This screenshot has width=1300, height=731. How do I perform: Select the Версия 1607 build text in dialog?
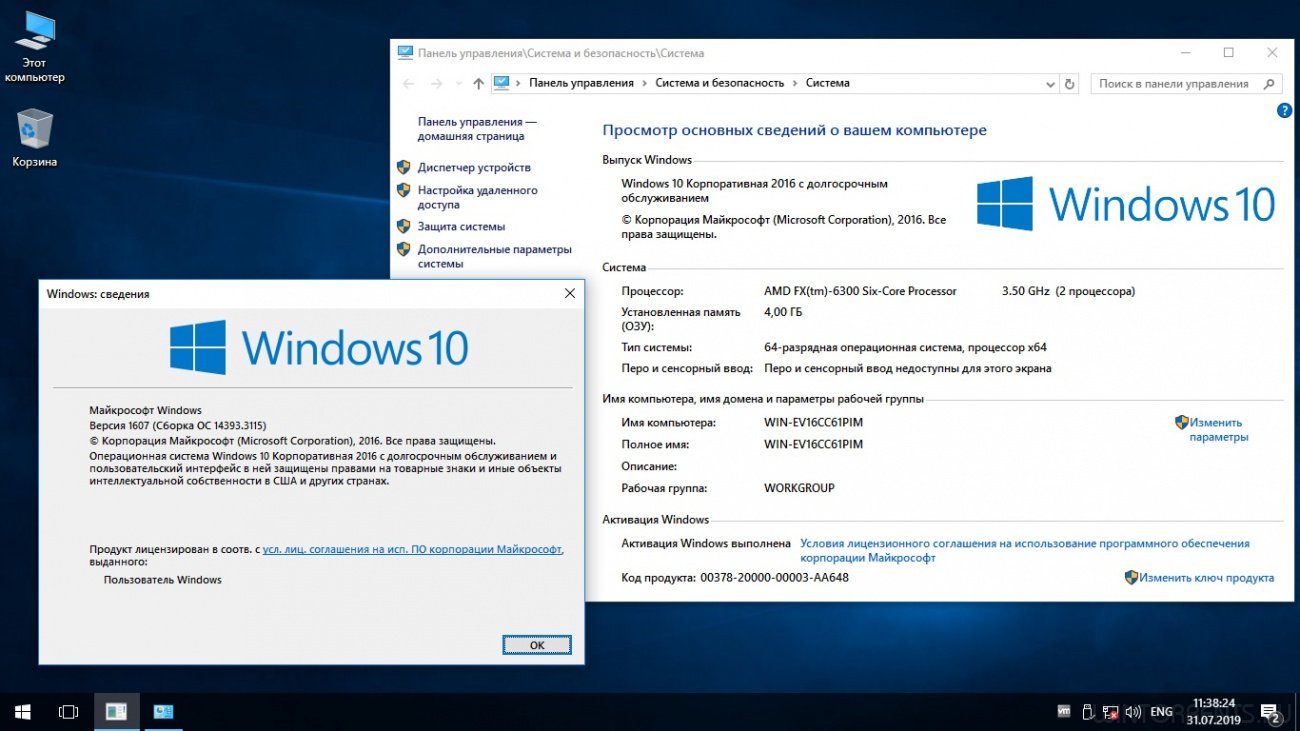click(178, 425)
